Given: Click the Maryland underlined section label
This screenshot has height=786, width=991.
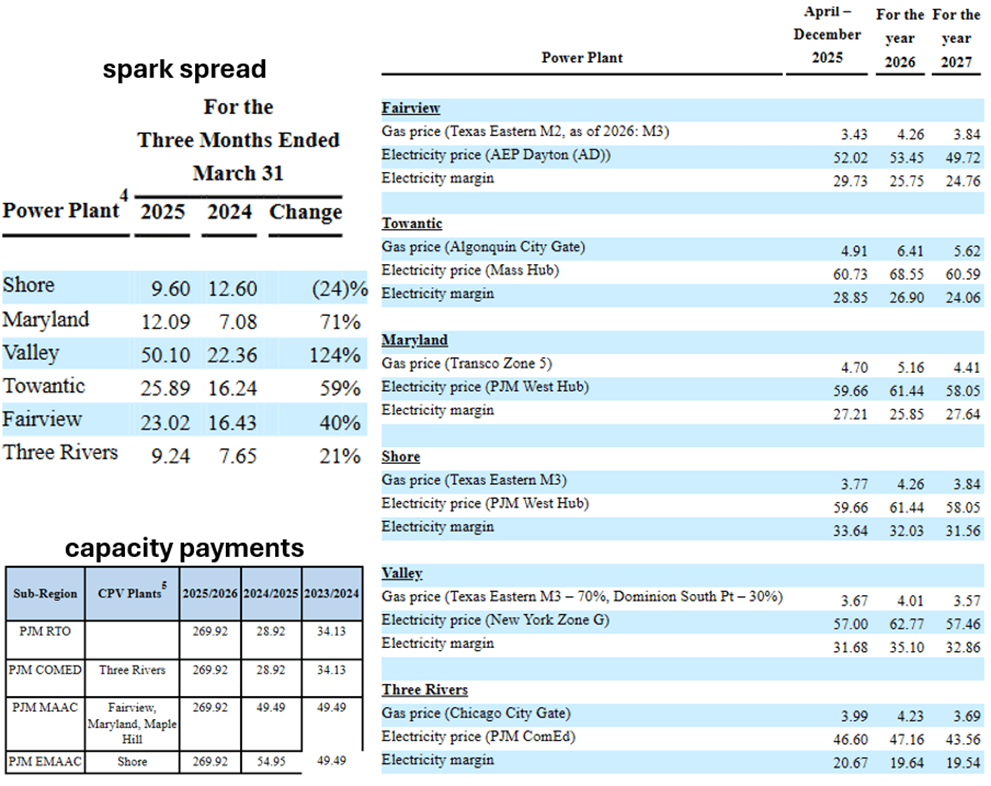Looking at the screenshot, I should click(x=414, y=340).
